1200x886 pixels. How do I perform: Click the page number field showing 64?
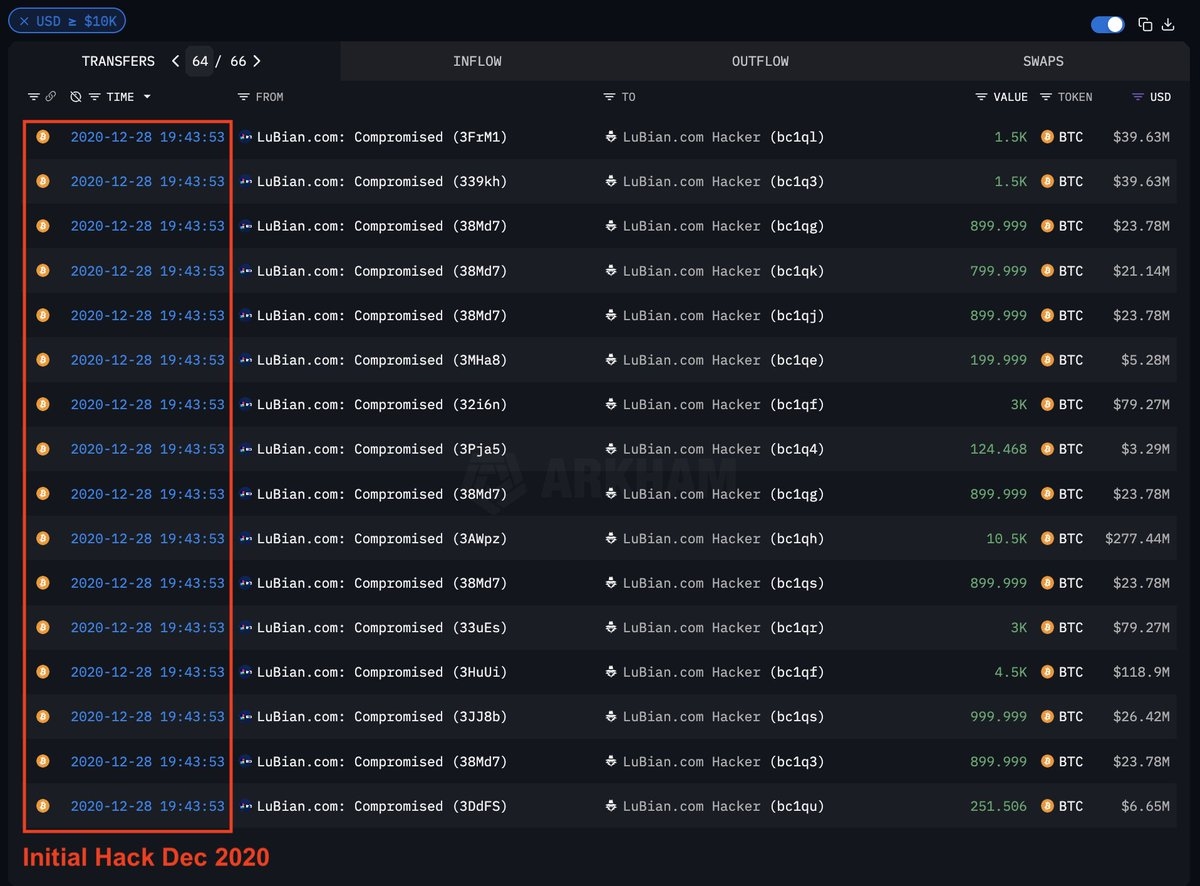point(200,61)
